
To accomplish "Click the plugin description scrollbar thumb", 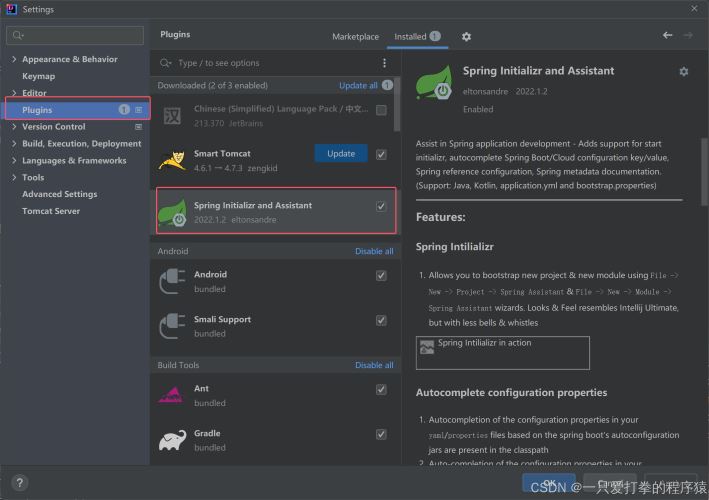I will coord(704,172).
